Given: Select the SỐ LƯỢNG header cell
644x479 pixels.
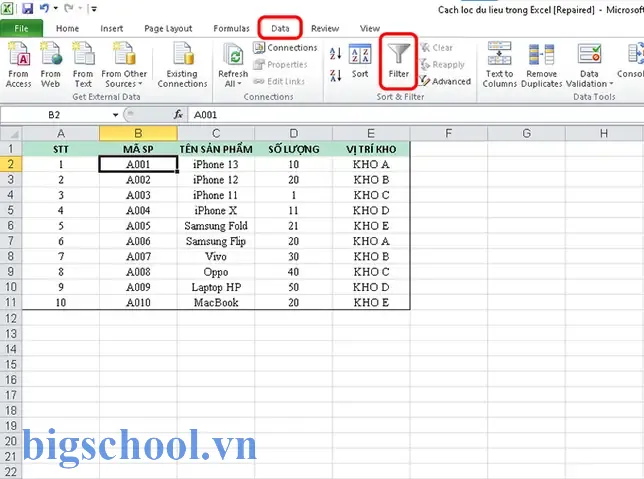Looking at the screenshot, I should (294, 149).
